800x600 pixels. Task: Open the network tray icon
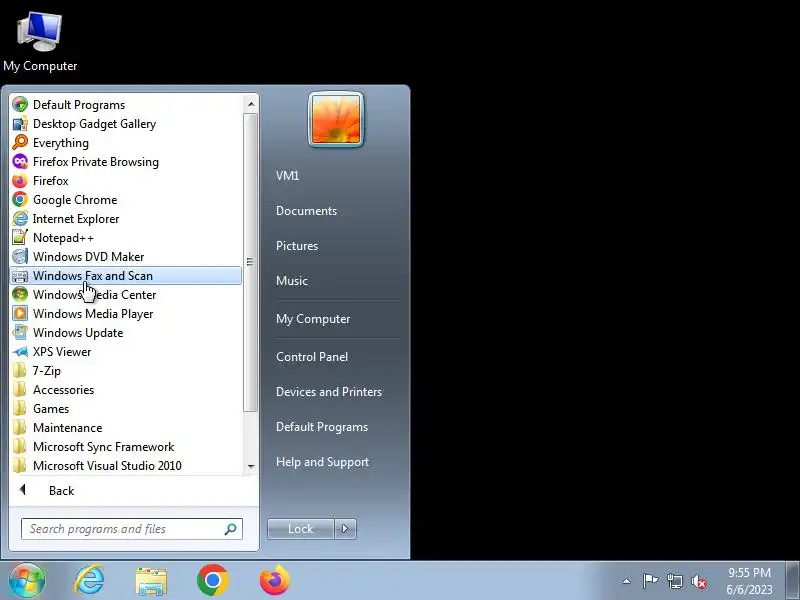point(675,581)
